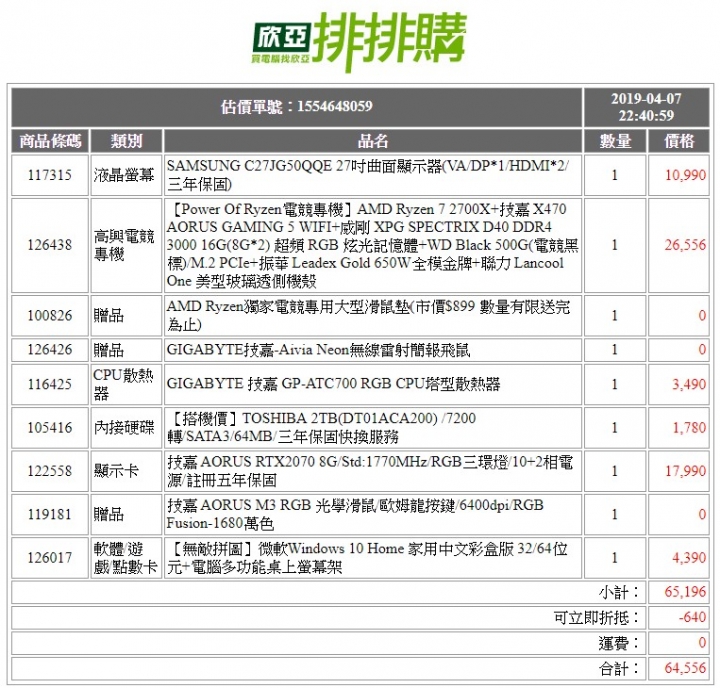Select product code 126426

[x=50, y=350]
